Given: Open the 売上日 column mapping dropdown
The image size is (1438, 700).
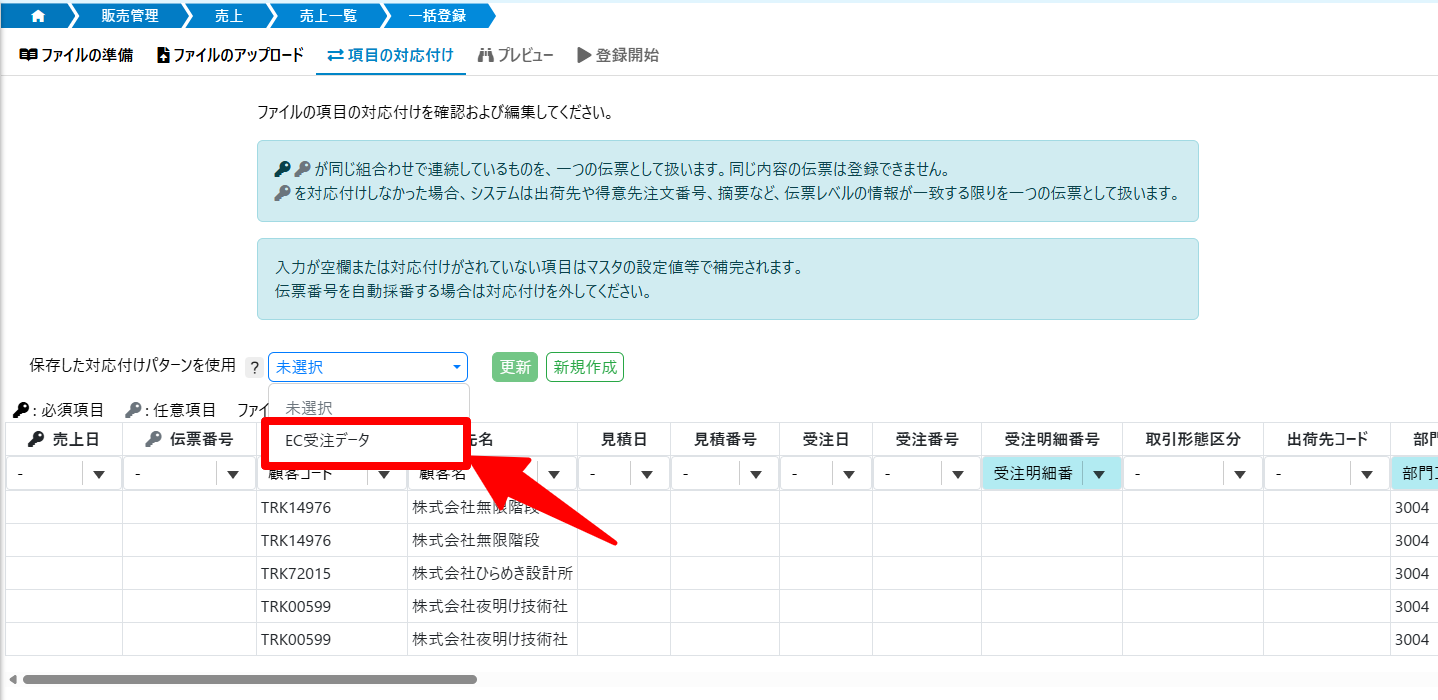Looking at the screenshot, I should click(99, 474).
